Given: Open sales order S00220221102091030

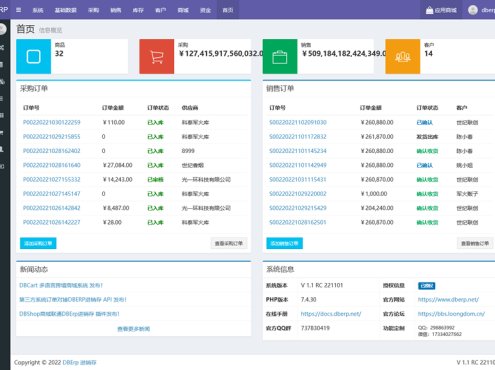Looking at the screenshot, I should (x=298, y=122).
